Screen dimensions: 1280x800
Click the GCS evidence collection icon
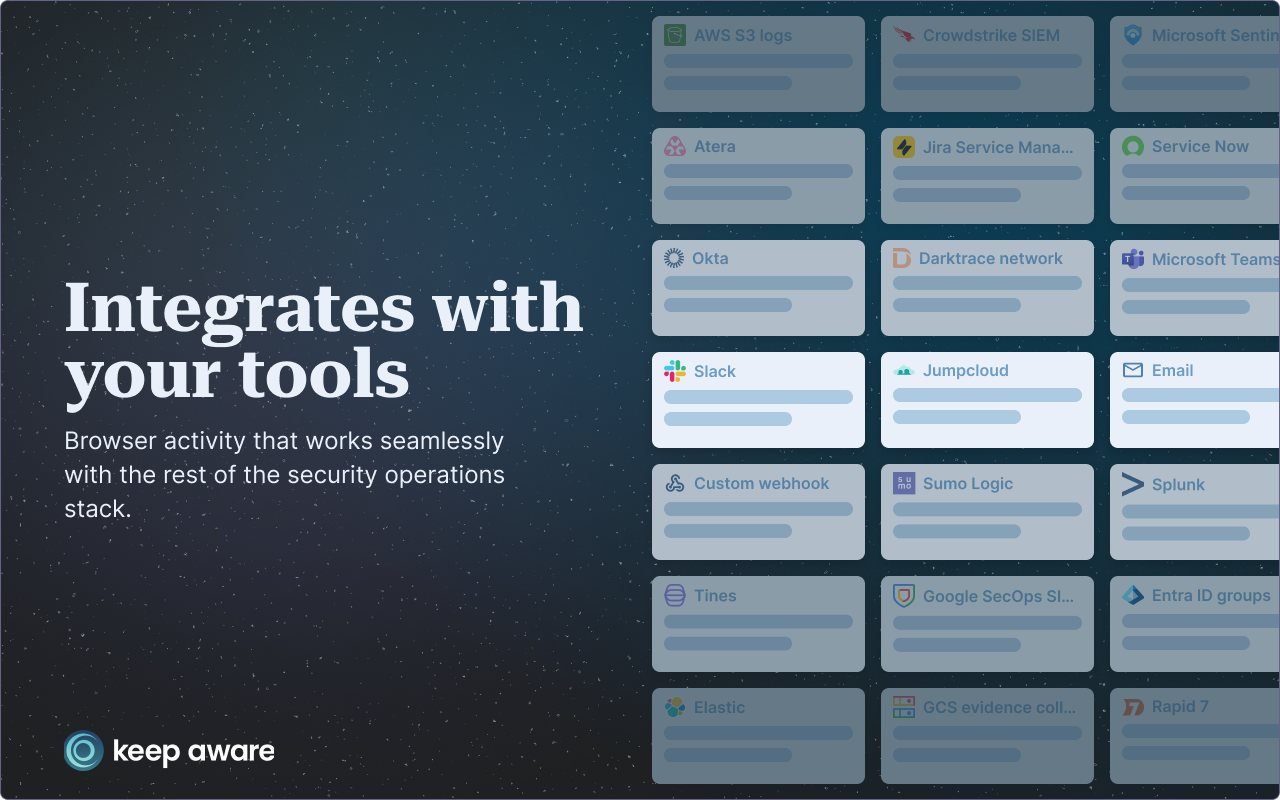tap(904, 707)
